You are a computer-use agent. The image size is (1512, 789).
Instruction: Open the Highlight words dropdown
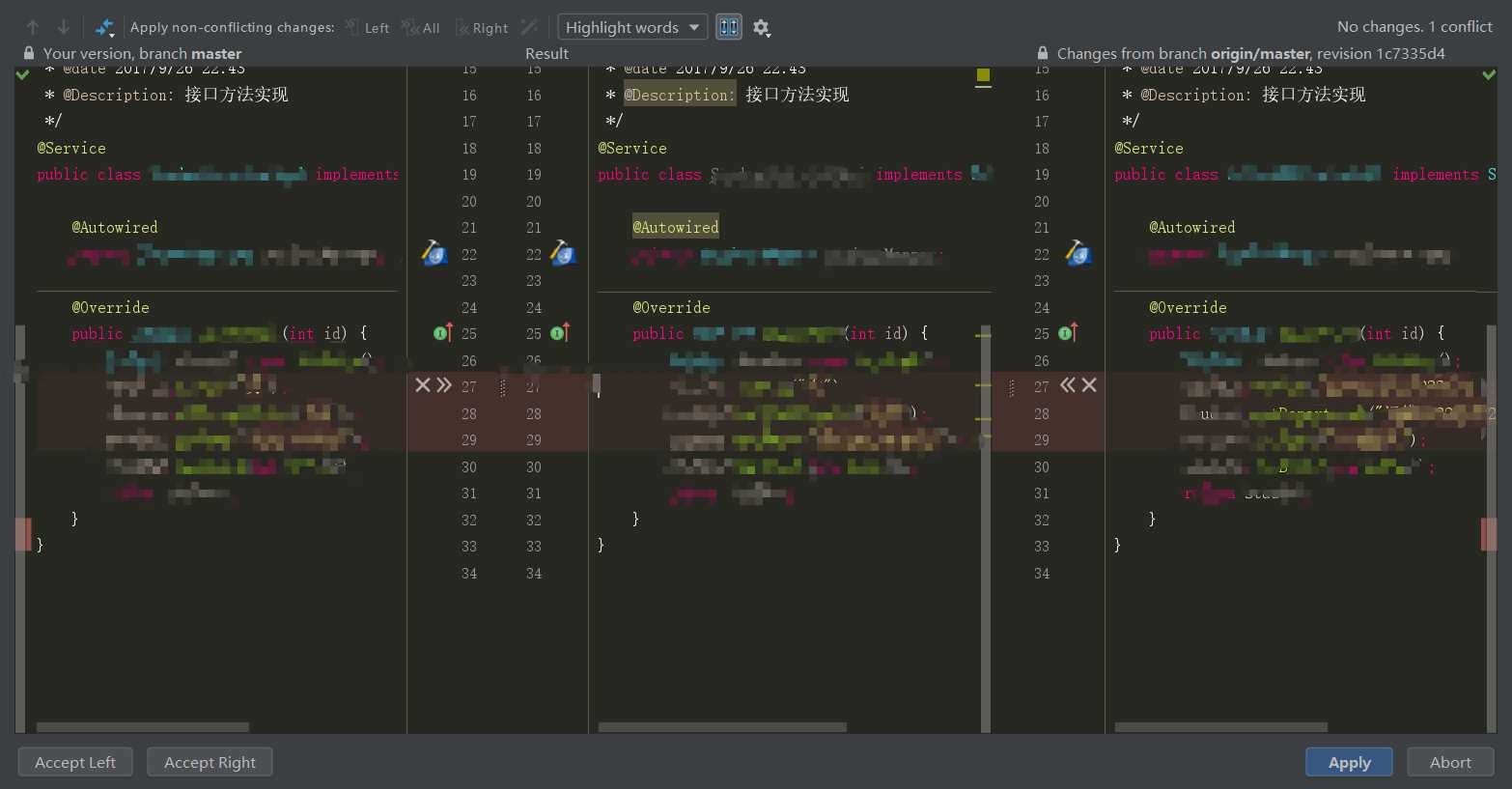[x=632, y=27]
